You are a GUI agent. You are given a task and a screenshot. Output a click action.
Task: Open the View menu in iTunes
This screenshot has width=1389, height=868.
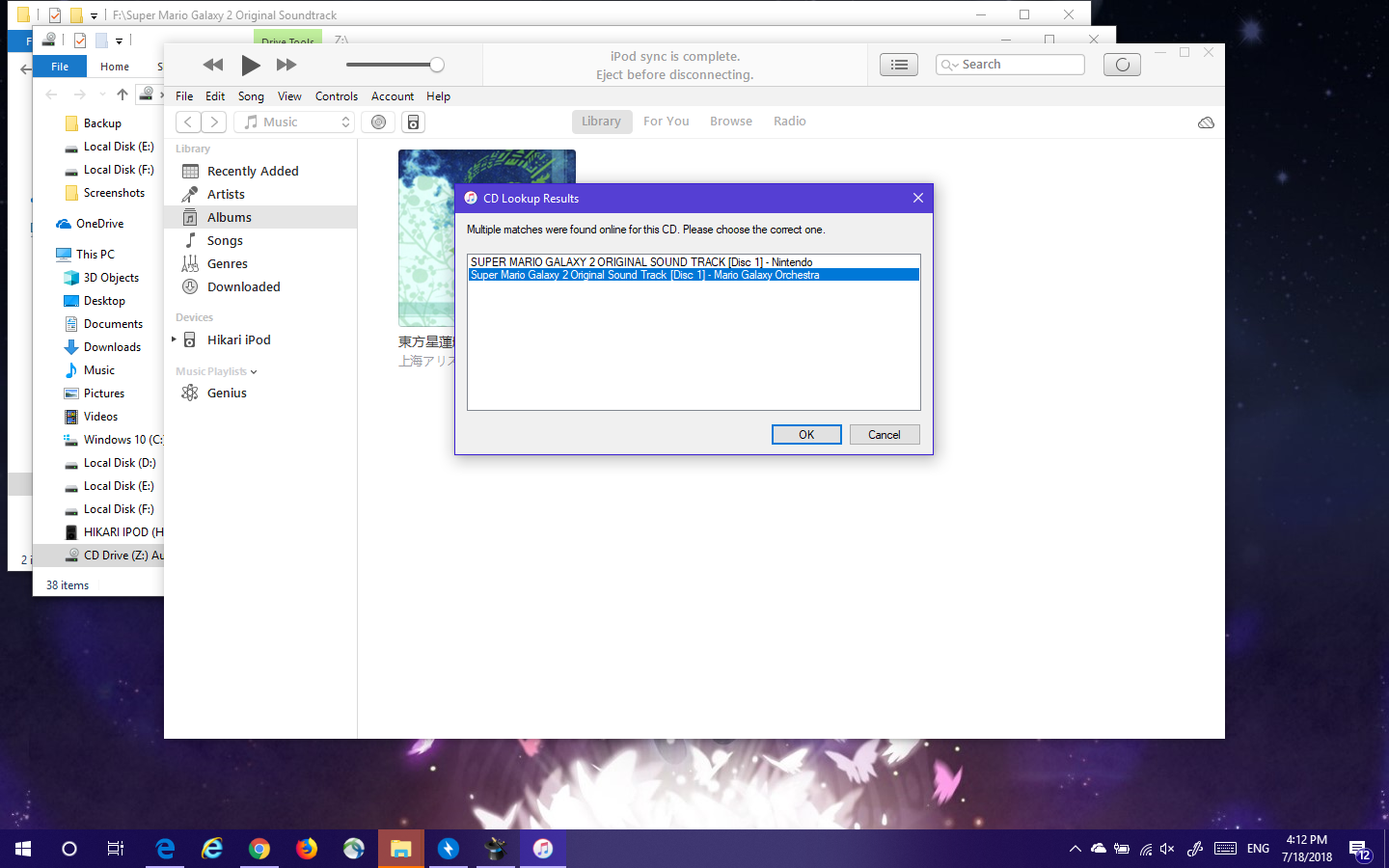[x=289, y=96]
